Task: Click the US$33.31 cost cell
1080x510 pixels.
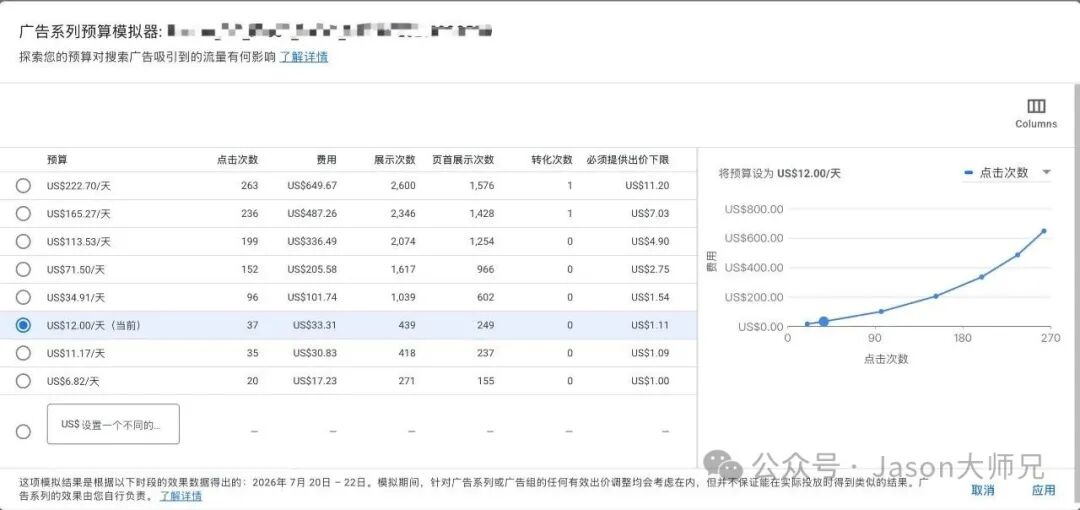Action: 315,325
